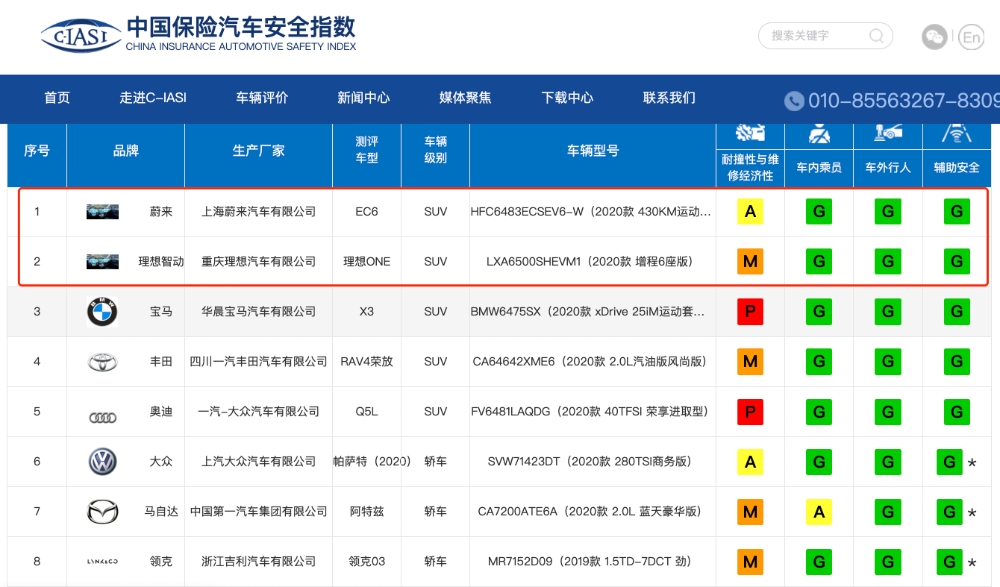Viewport: 1000px width, 587px height.
Task: Click orange M rating for RAV4荣放
Action: point(750,362)
